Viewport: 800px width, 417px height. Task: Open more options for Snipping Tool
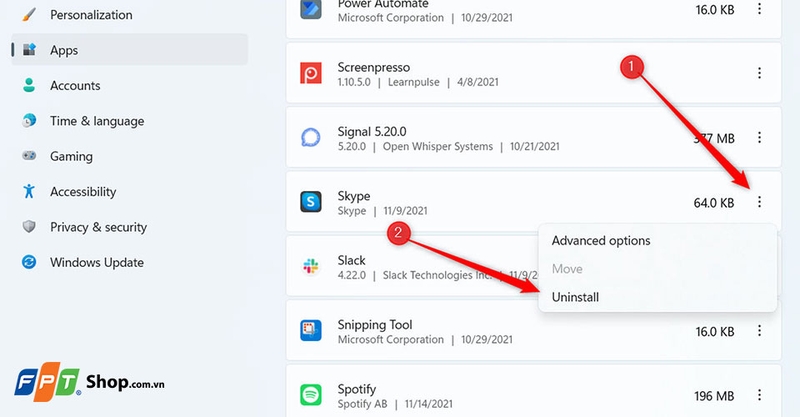[759, 331]
